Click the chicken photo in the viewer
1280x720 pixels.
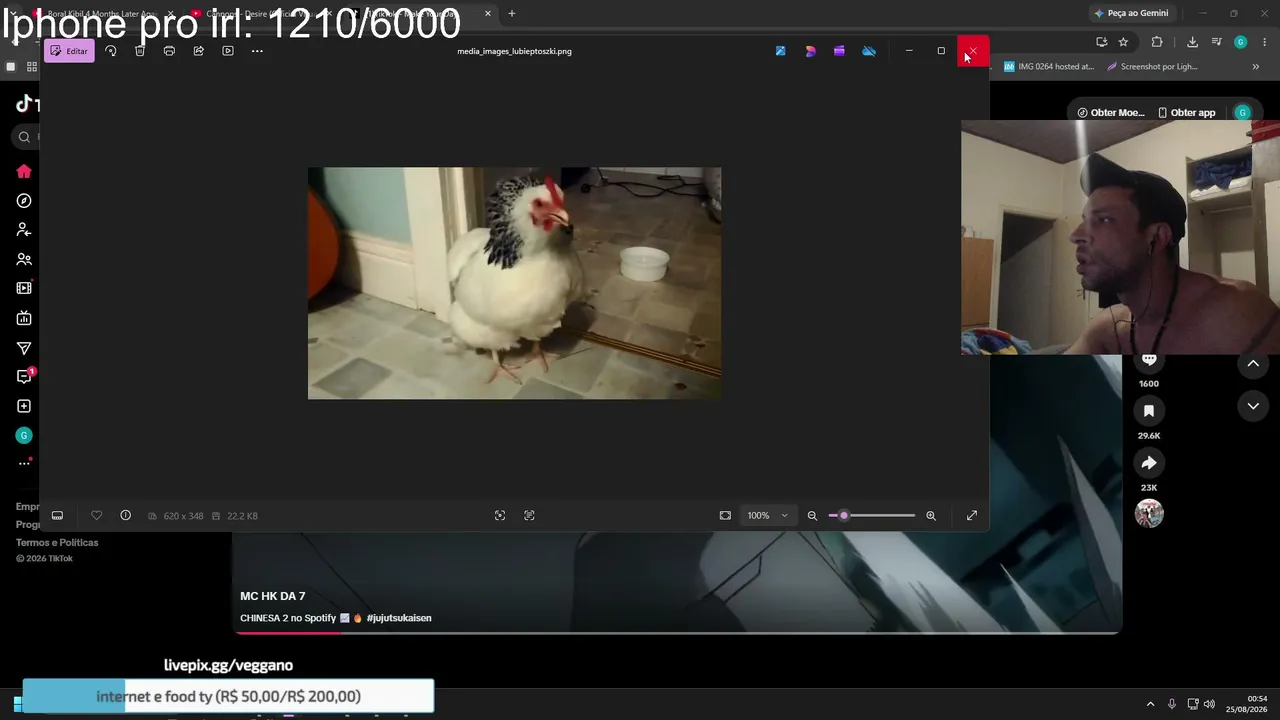pyautogui.click(x=514, y=283)
